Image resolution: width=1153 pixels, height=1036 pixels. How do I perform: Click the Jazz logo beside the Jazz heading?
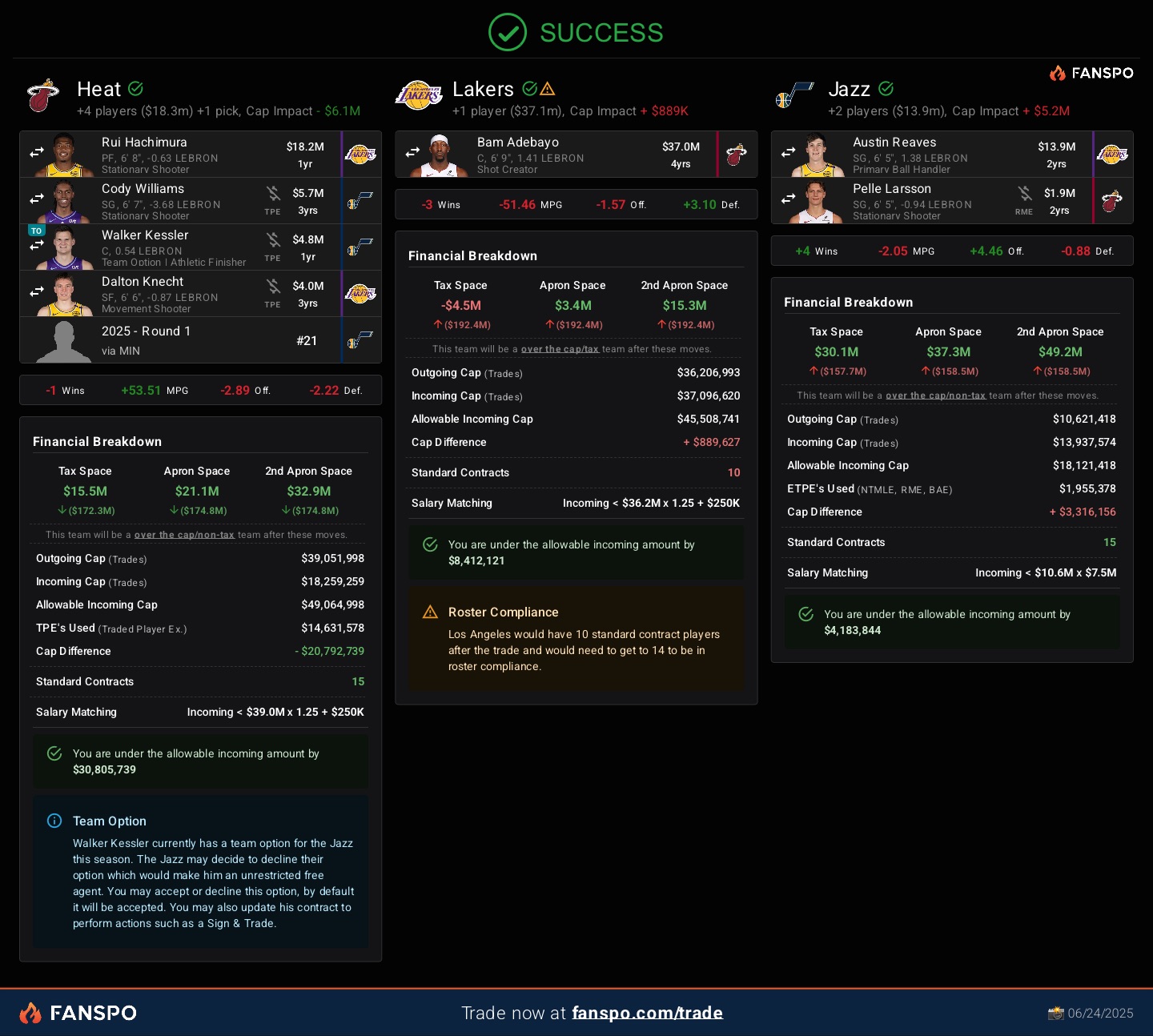(x=794, y=95)
